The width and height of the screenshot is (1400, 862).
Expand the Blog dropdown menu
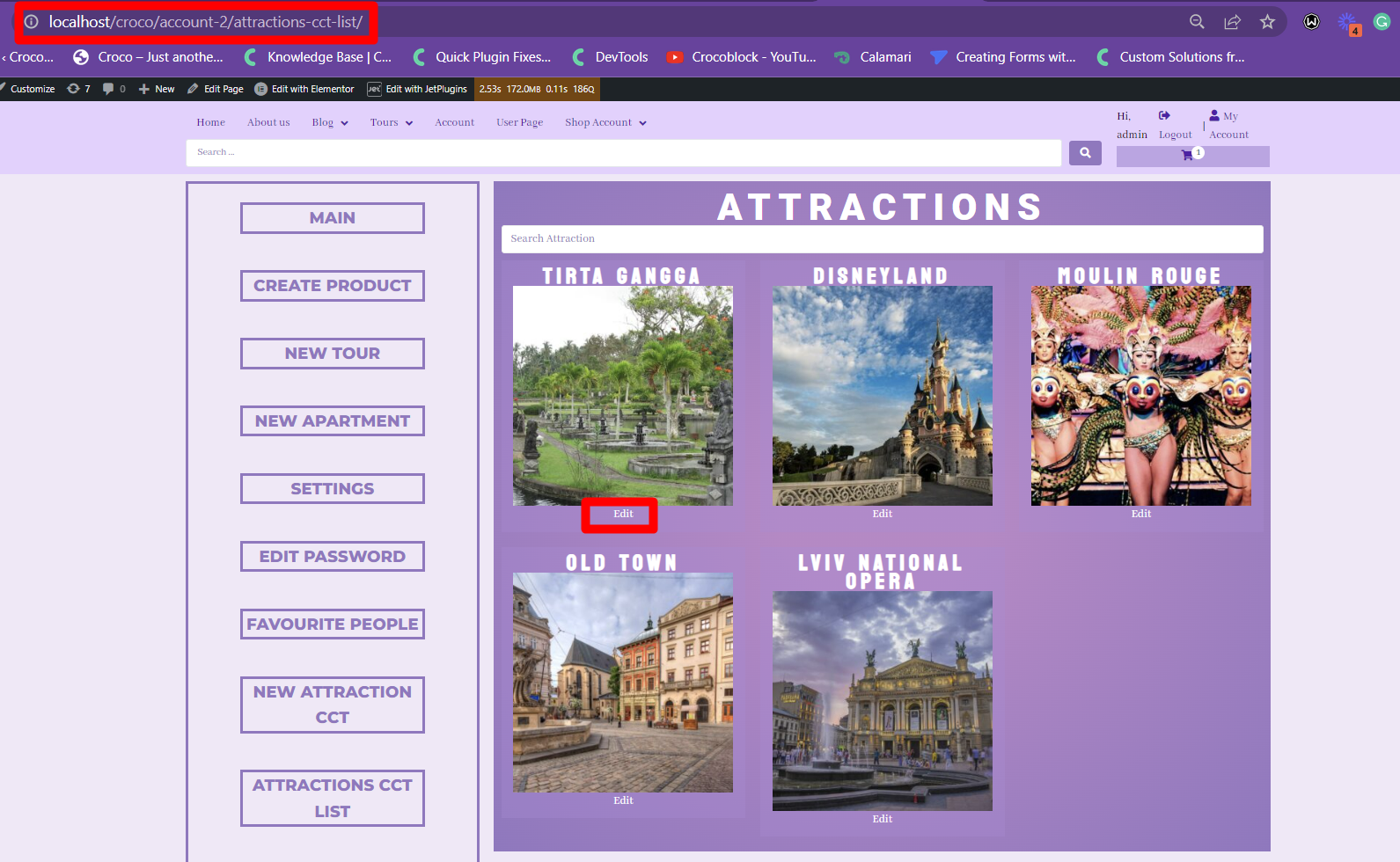click(330, 123)
